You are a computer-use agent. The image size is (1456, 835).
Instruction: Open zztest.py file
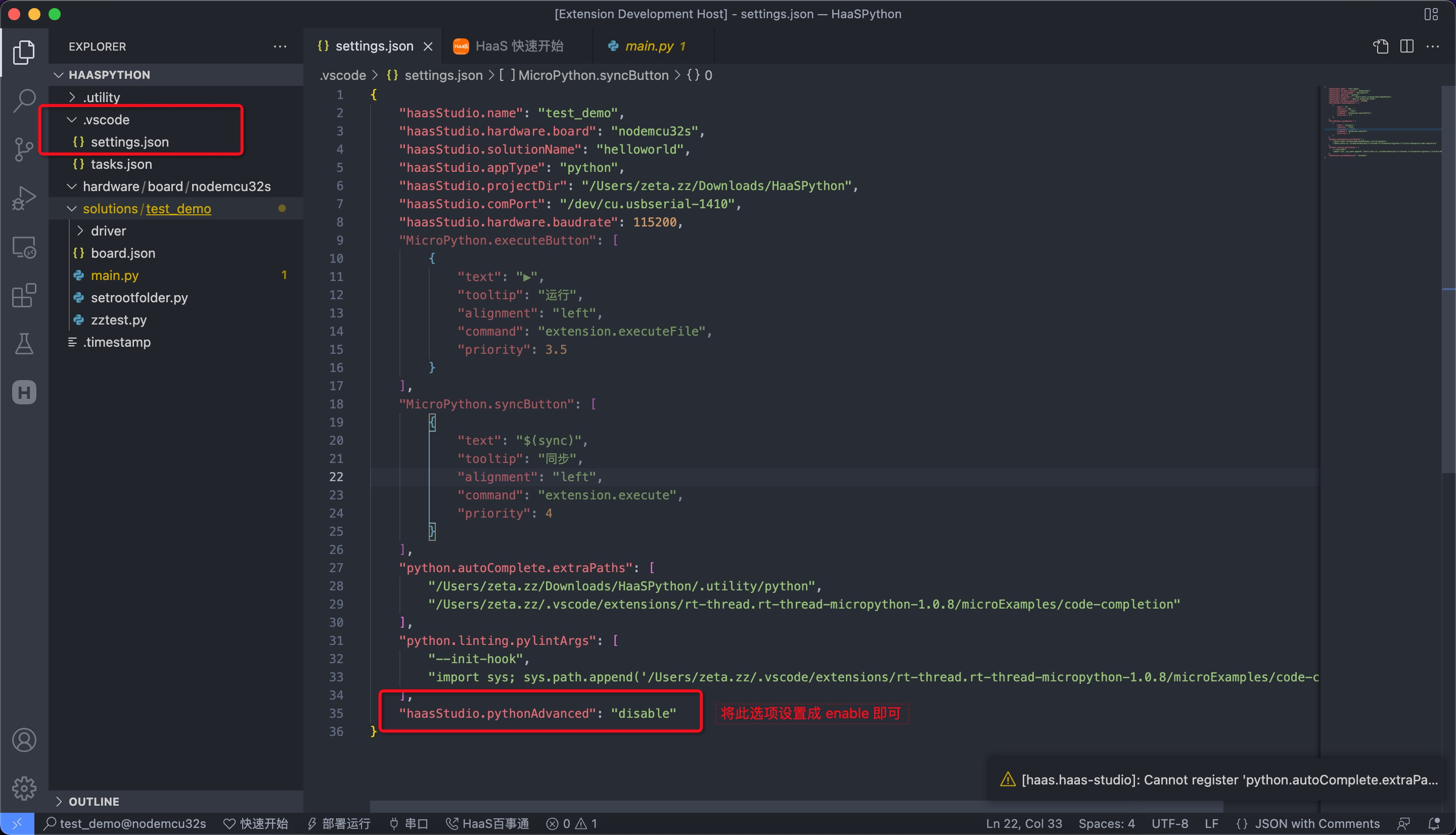click(x=175, y=320)
